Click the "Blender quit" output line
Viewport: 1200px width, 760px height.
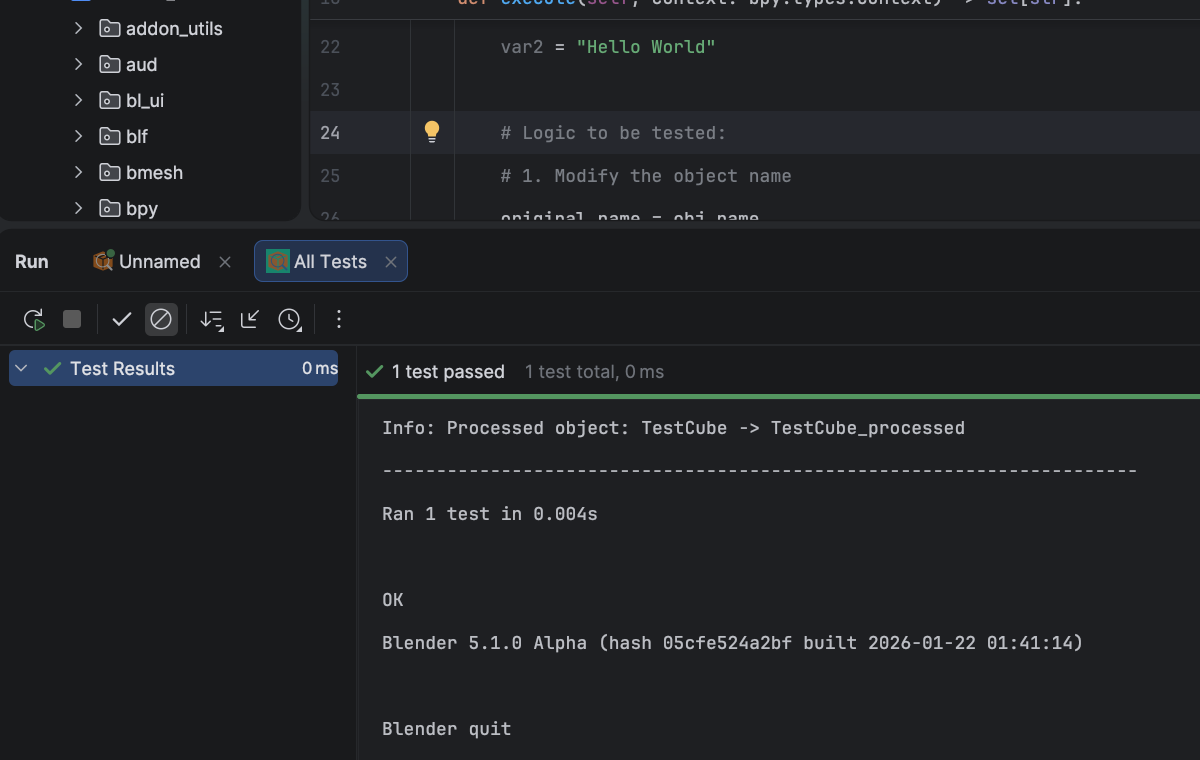tap(447, 729)
